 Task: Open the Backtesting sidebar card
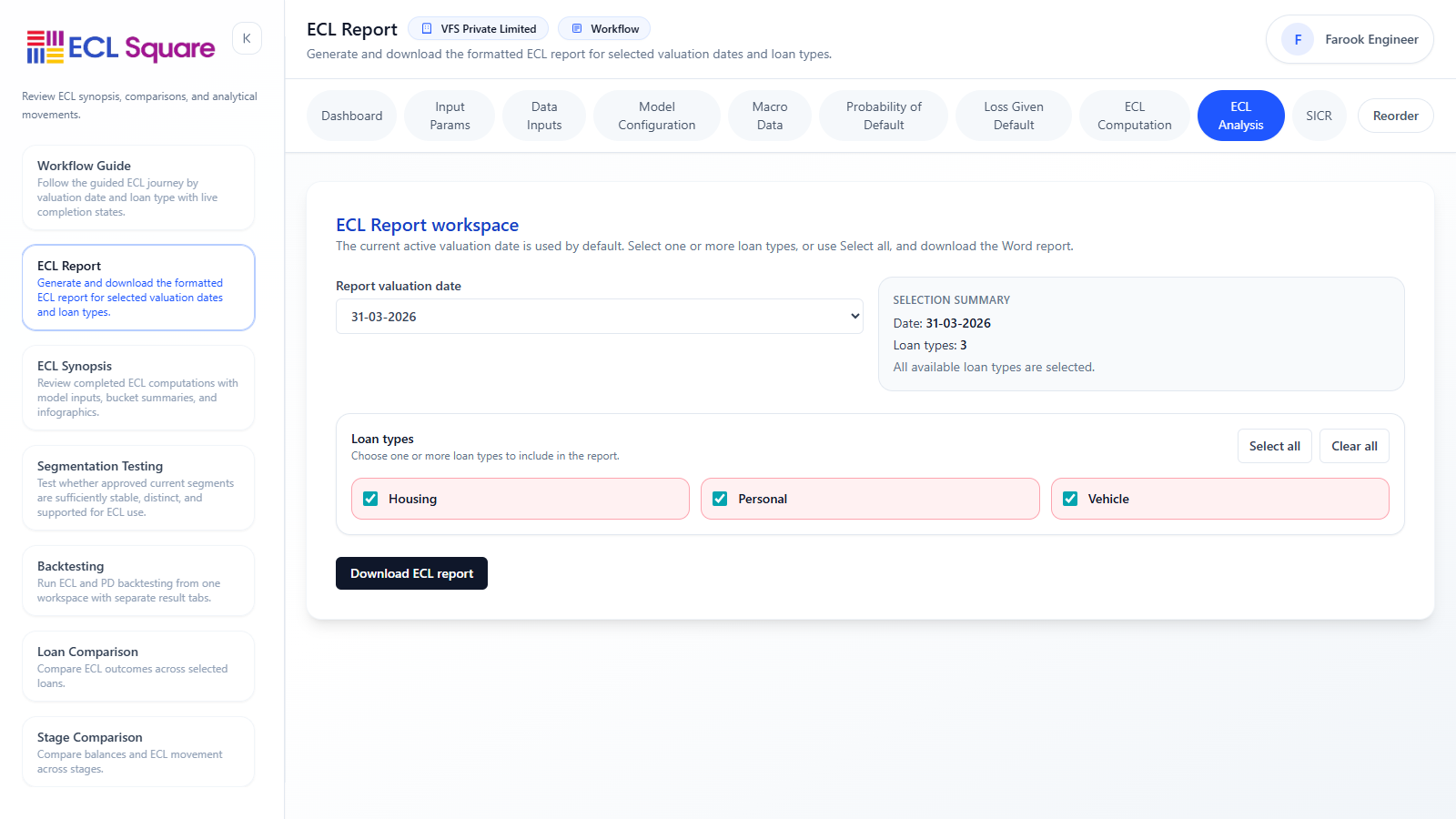coord(138,581)
